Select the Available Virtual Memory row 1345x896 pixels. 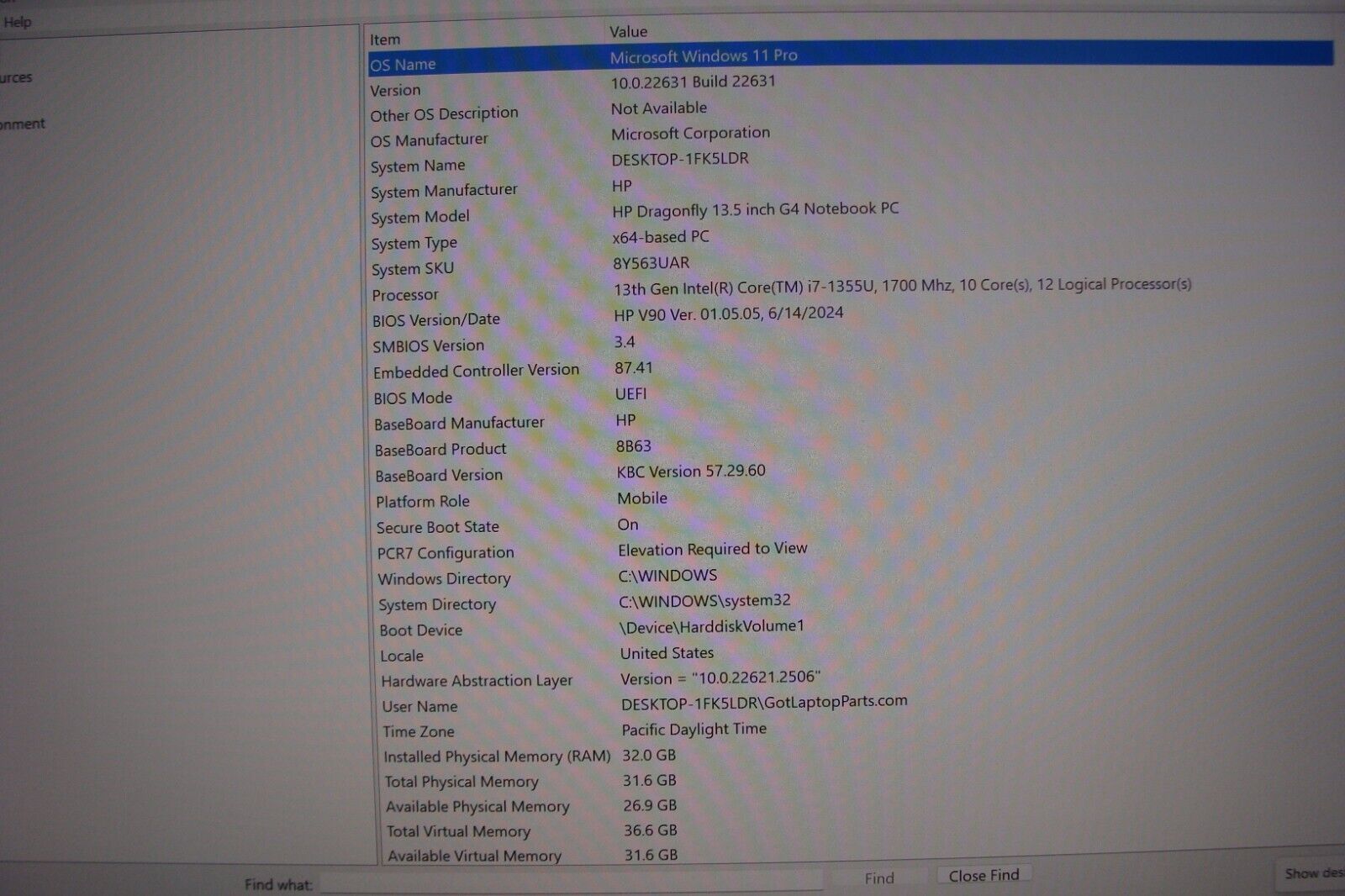(851, 855)
